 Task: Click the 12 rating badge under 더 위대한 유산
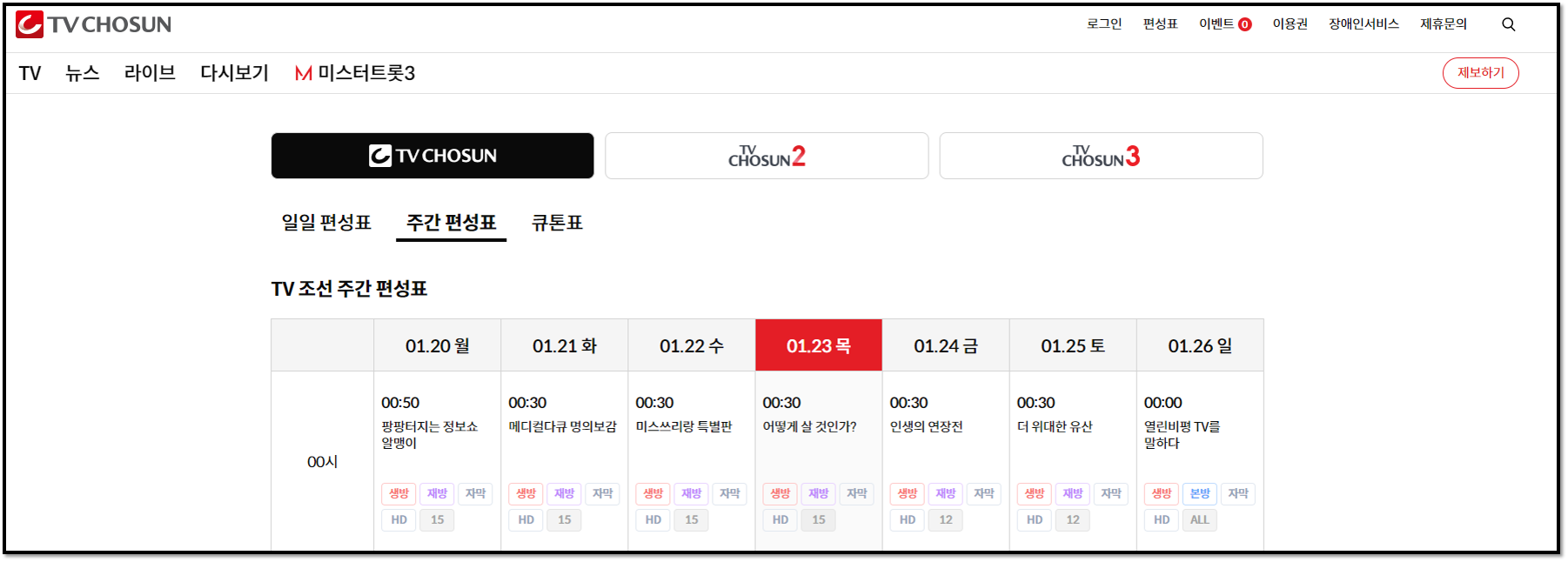(x=1072, y=519)
